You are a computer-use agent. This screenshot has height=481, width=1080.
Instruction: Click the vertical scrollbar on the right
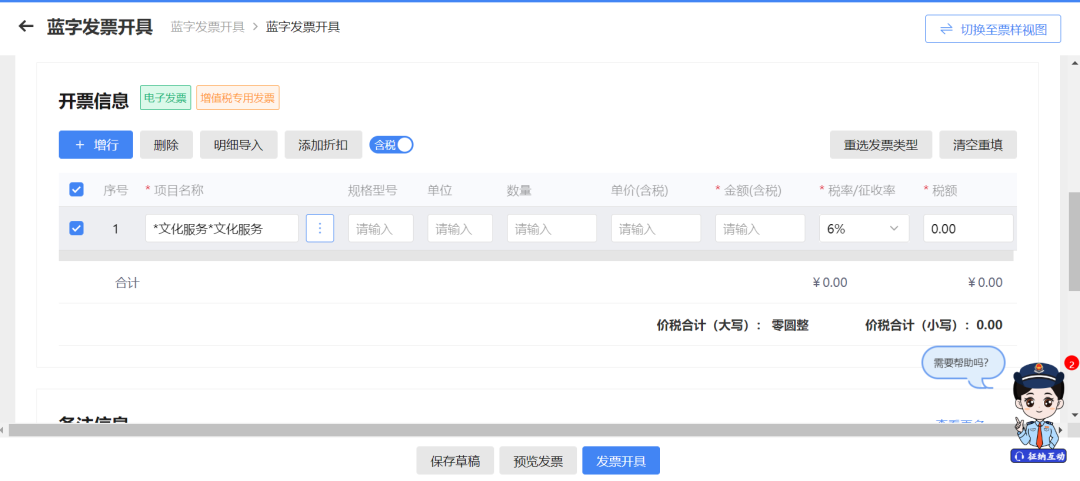[x=1073, y=240]
